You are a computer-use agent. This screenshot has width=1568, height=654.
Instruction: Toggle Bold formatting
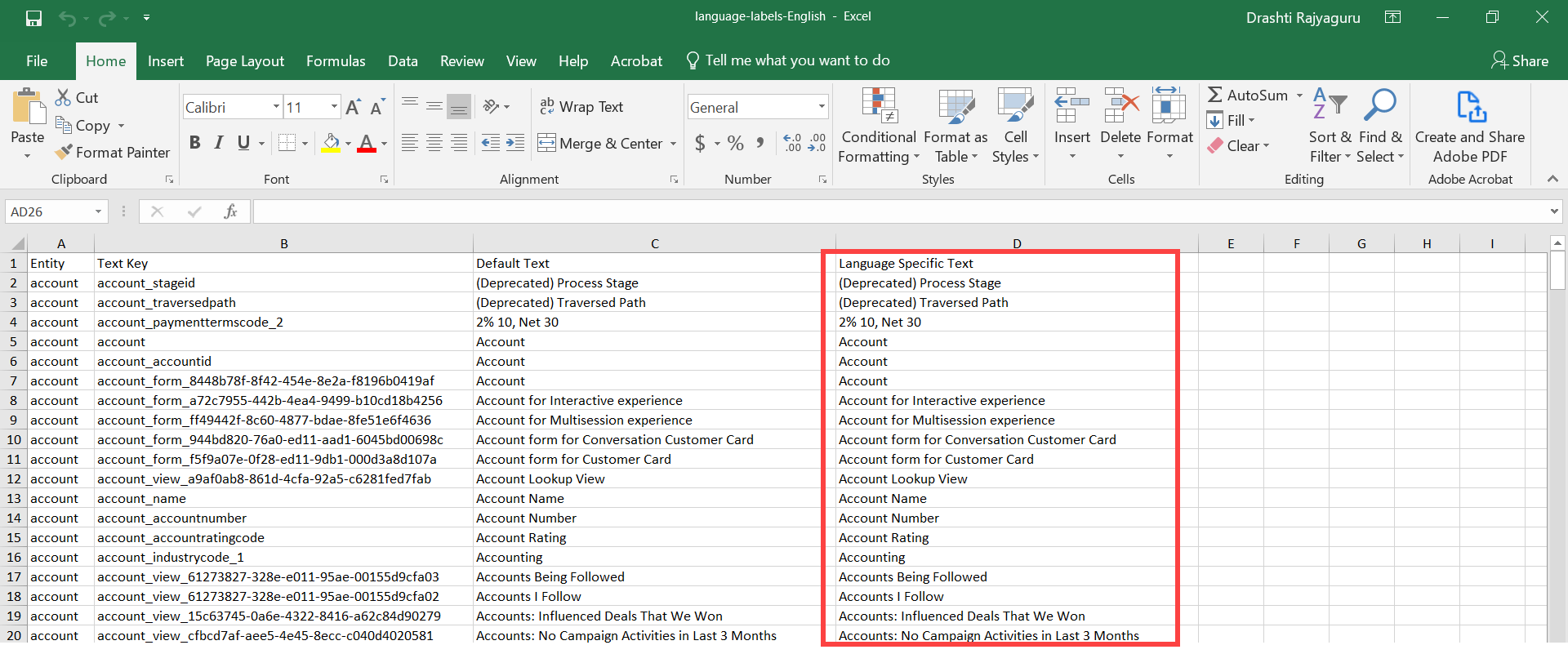pyautogui.click(x=194, y=143)
